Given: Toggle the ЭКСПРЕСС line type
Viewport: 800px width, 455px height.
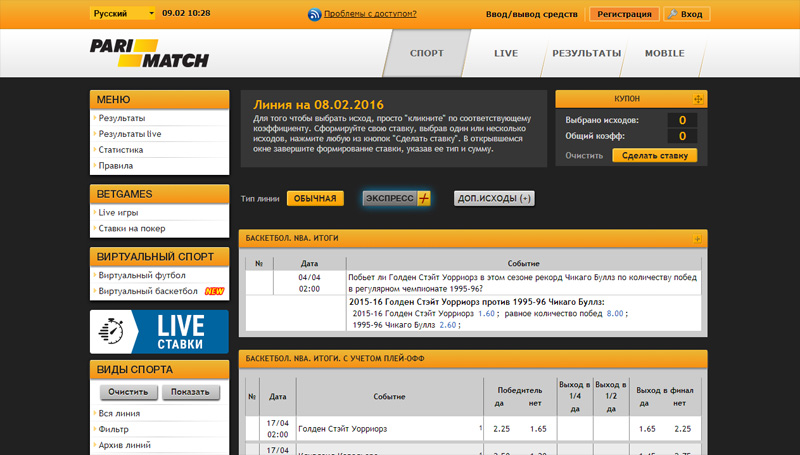Looking at the screenshot, I should point(396,198).
